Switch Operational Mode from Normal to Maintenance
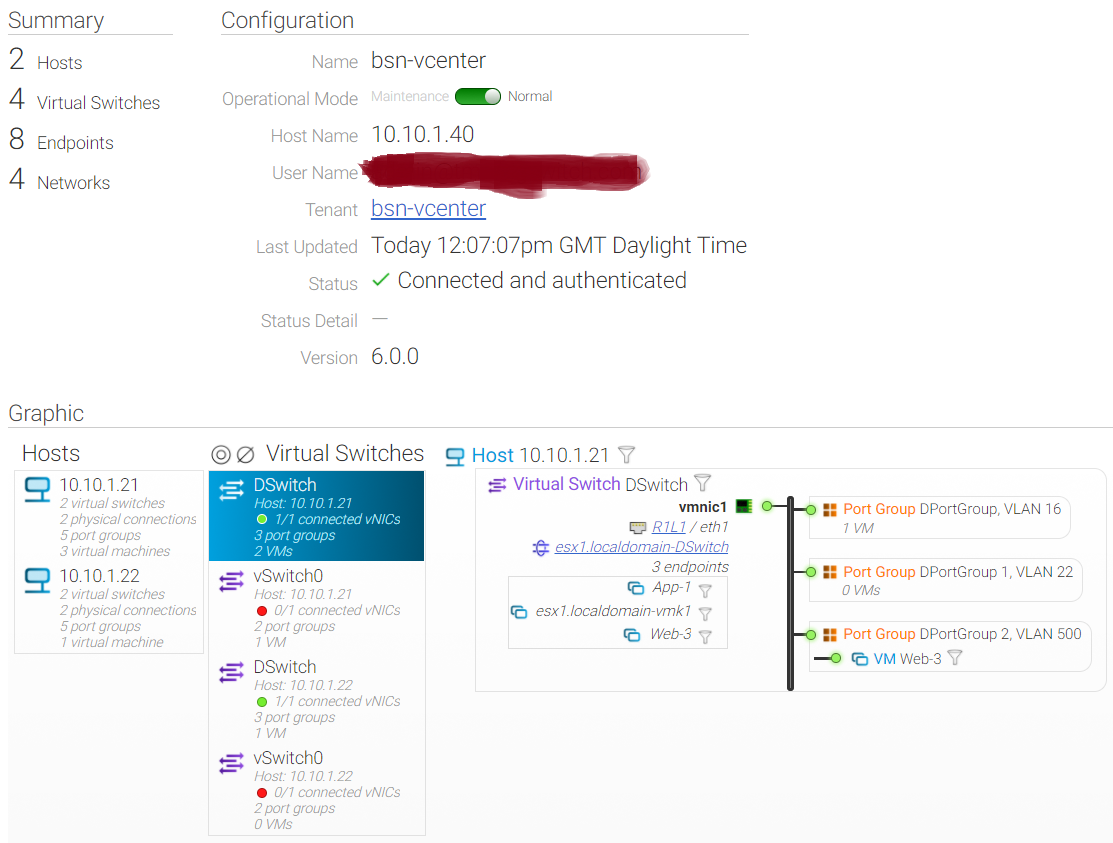 pyautogui.click(x=478, y=96)
